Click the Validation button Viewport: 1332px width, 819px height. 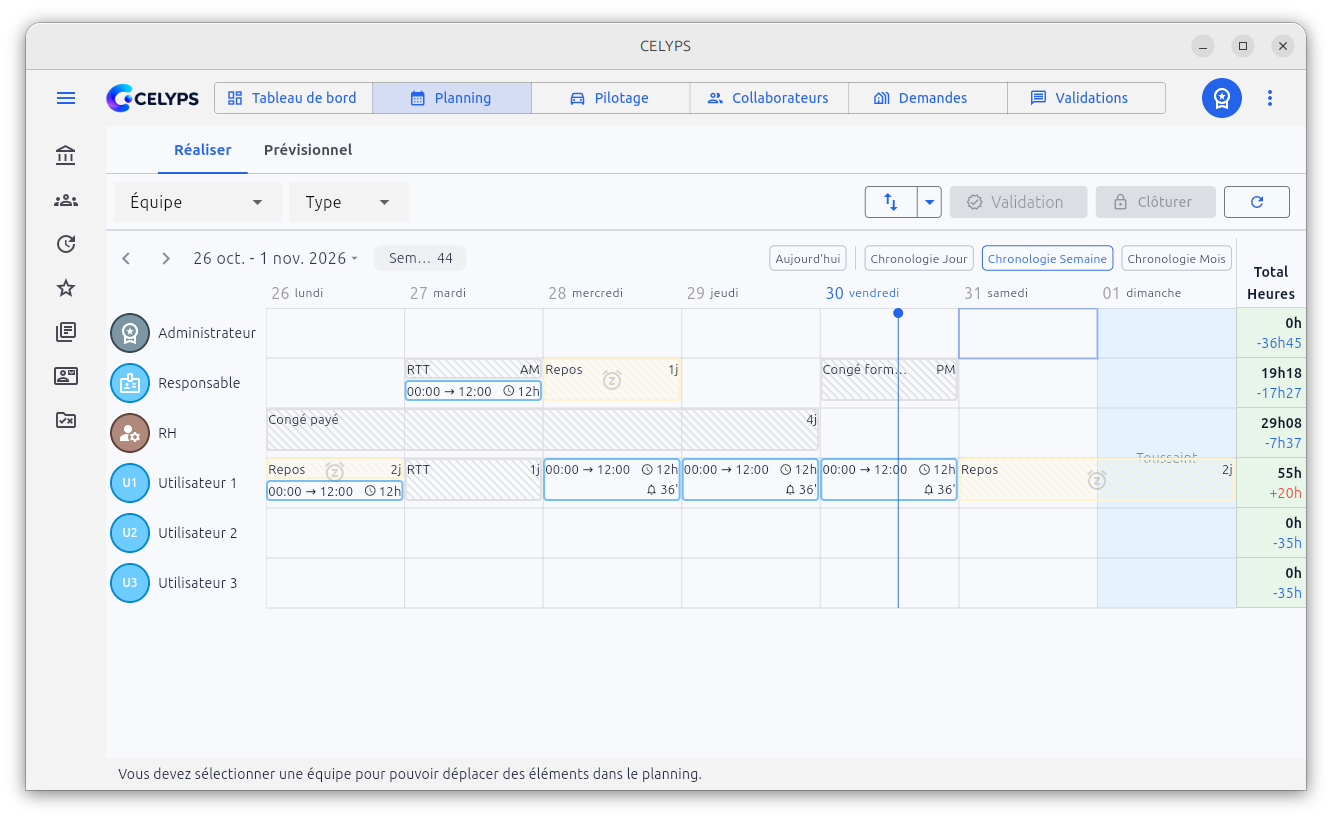point(1018,202)
